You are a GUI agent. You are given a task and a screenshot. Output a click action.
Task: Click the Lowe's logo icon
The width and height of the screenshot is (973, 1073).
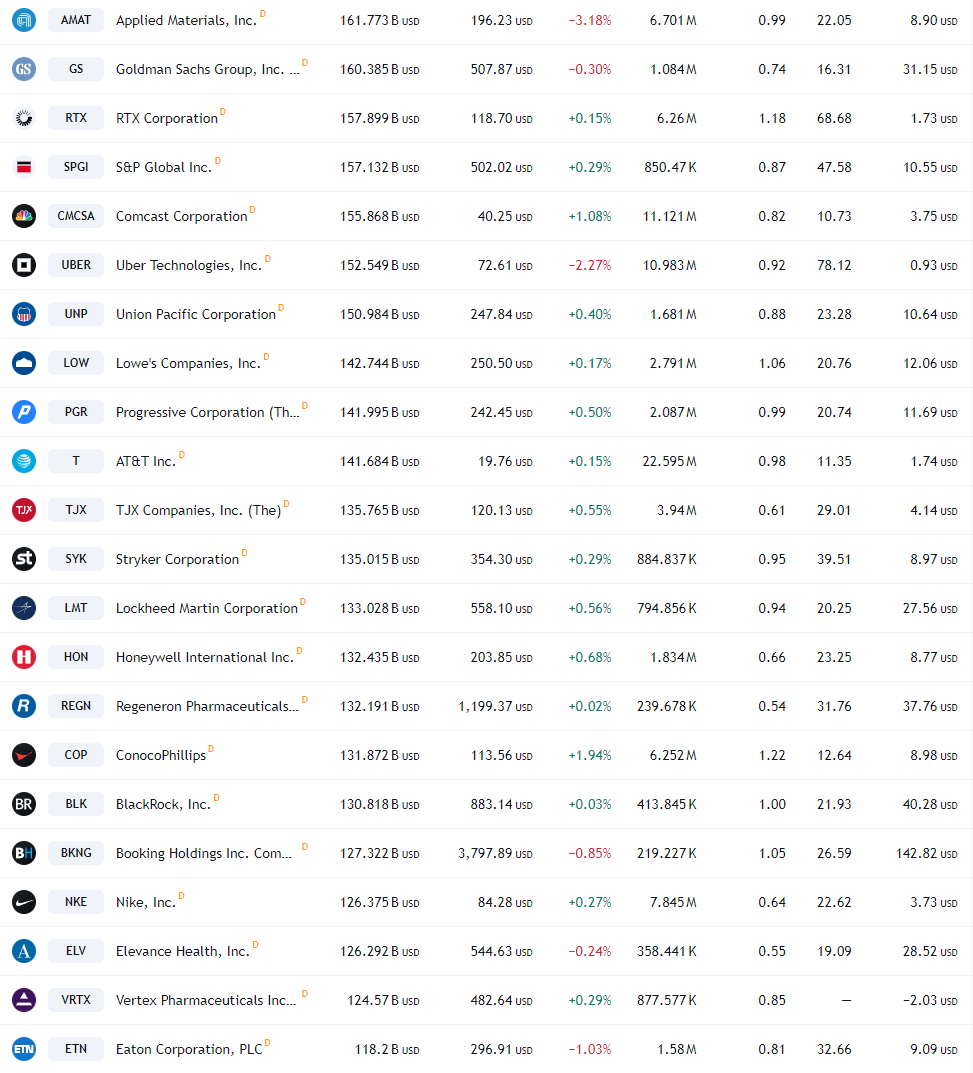(x=24, y=363)
